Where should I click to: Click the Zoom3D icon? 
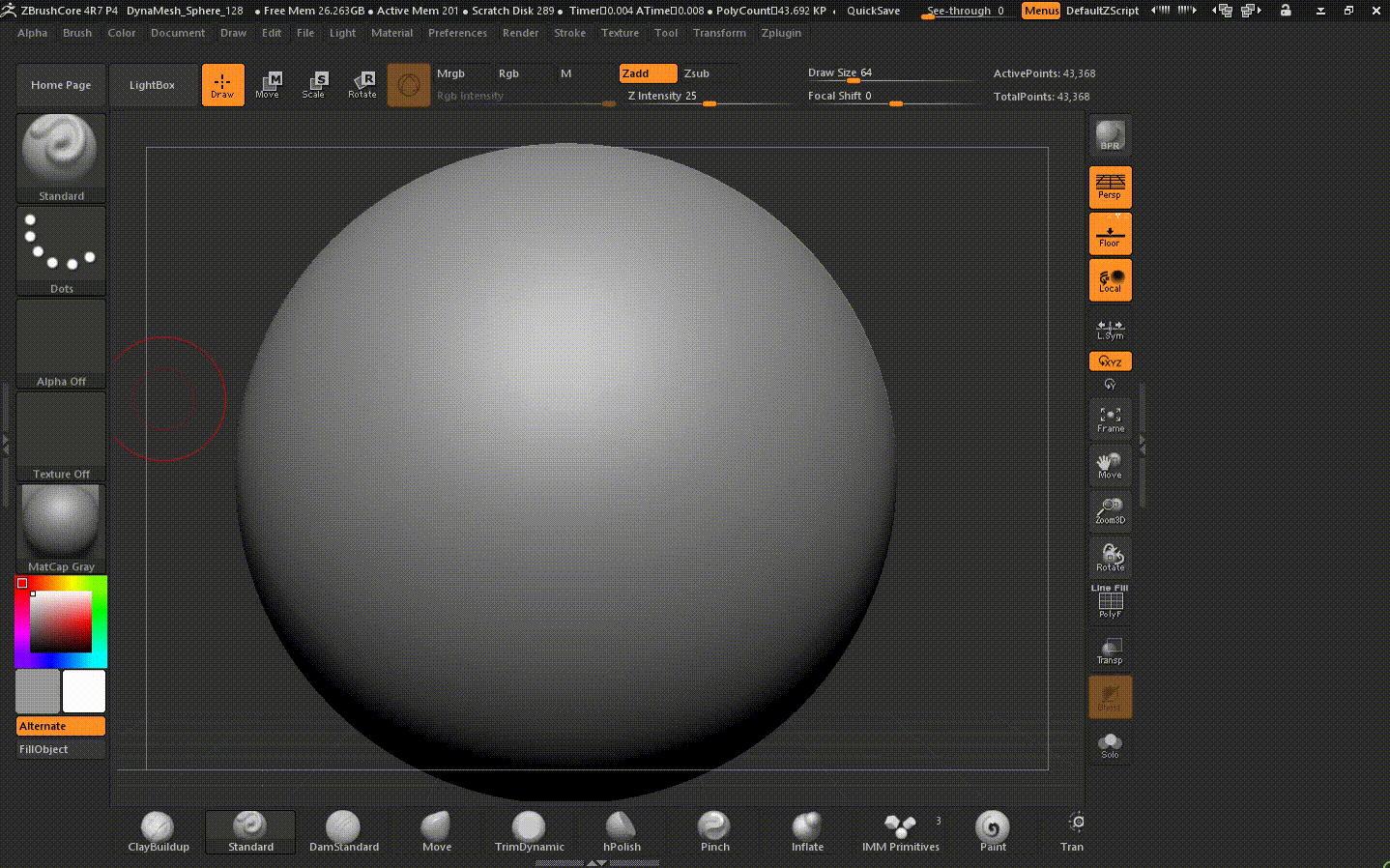pyautogui.click(x=1110, y=511)
